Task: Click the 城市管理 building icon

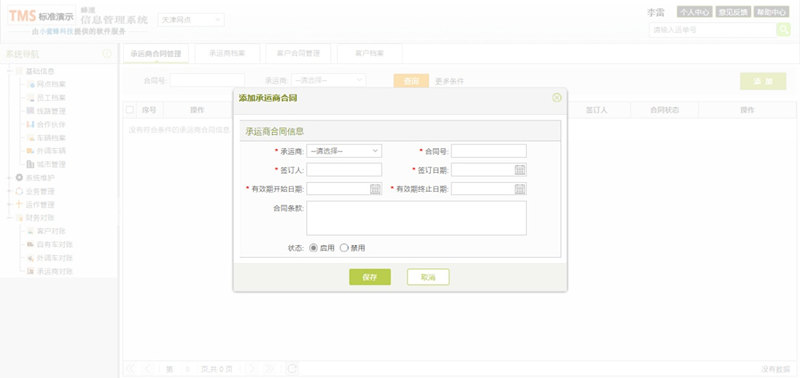Action: pos(31,165)
